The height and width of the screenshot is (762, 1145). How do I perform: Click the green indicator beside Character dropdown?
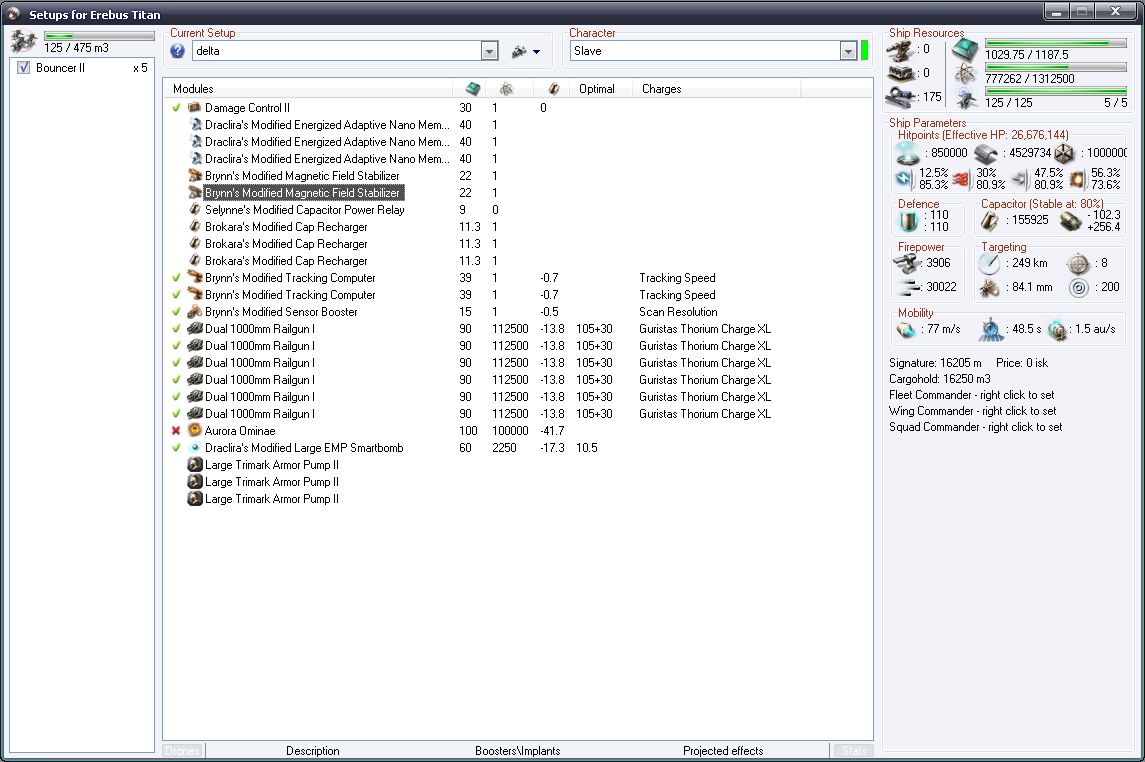pyautogui.click(x=865, y=51)
